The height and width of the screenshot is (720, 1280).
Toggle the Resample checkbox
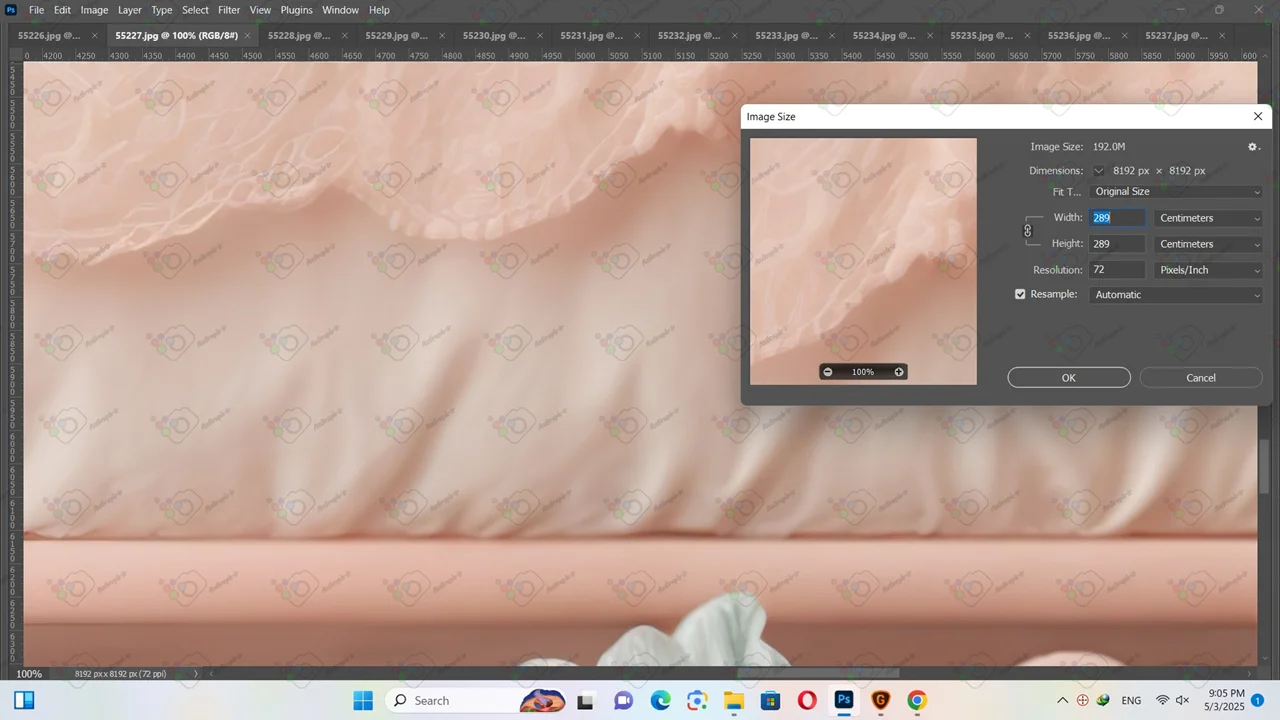tap(1020, 295)
